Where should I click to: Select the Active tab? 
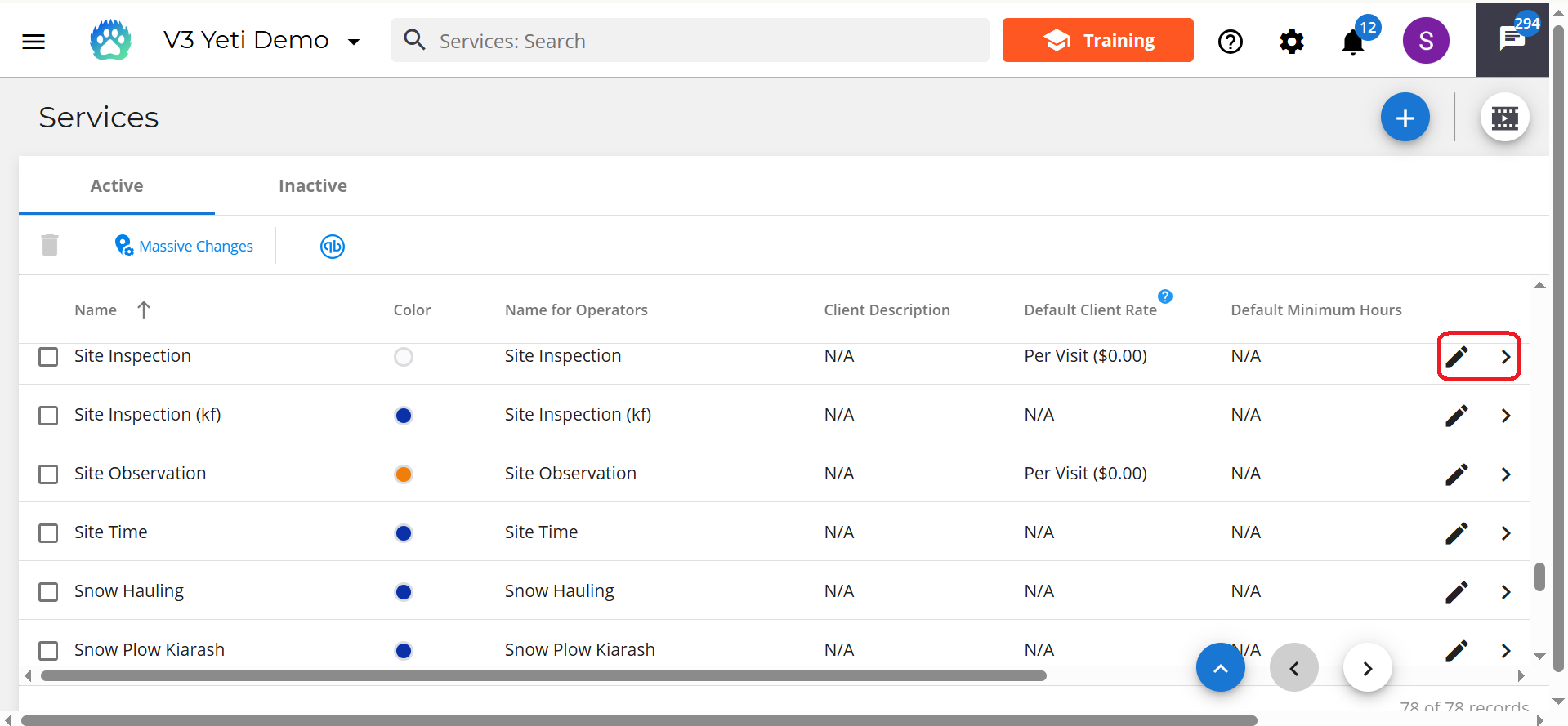point(117,186)
